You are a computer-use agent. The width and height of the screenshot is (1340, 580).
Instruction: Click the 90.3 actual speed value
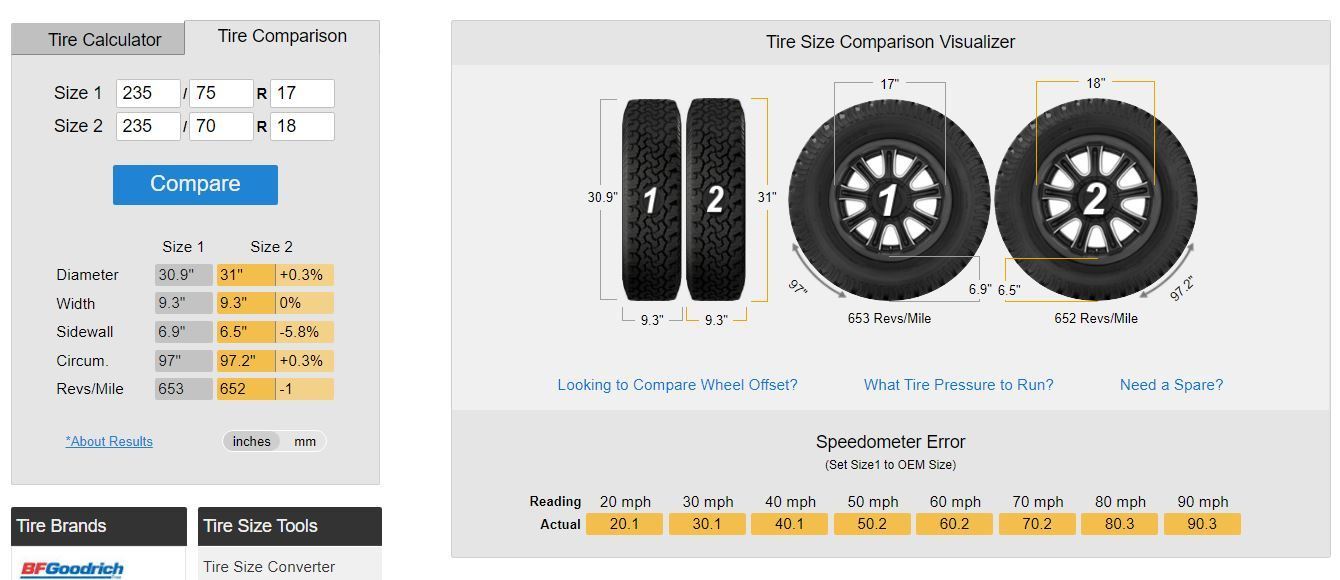[1202, 523]
